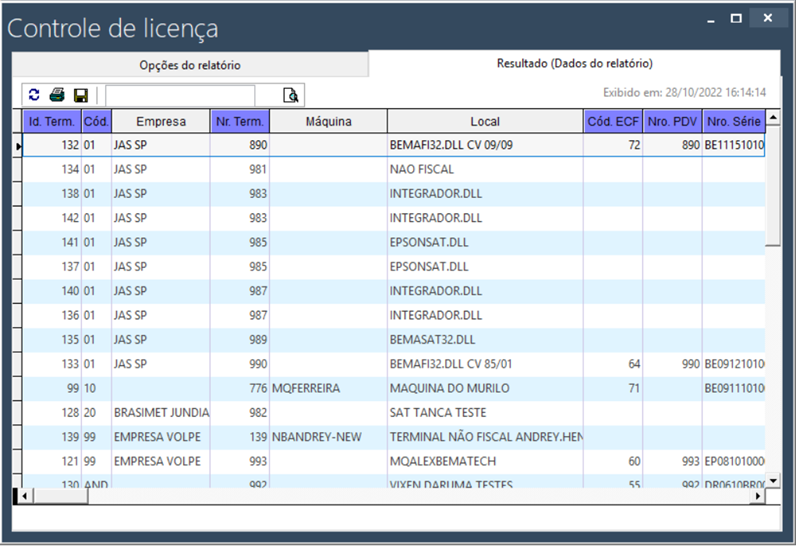Click the Nro. PDV column header
The image size is (796, 546).
click(672, 122)
